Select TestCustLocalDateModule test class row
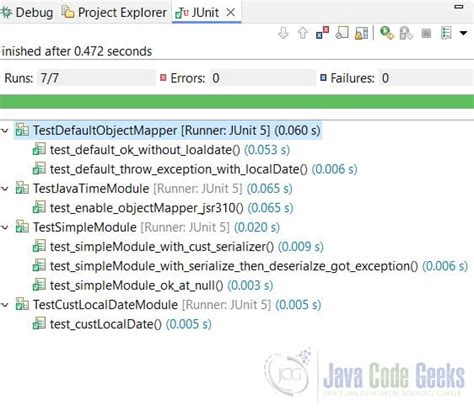 click(168, 304)
